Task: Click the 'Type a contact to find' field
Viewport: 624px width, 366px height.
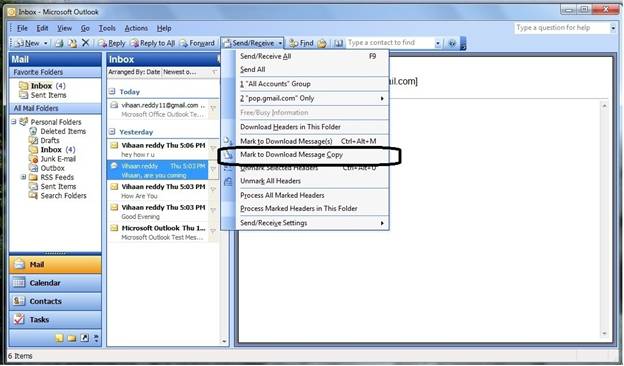Action: tap(390, 43)
